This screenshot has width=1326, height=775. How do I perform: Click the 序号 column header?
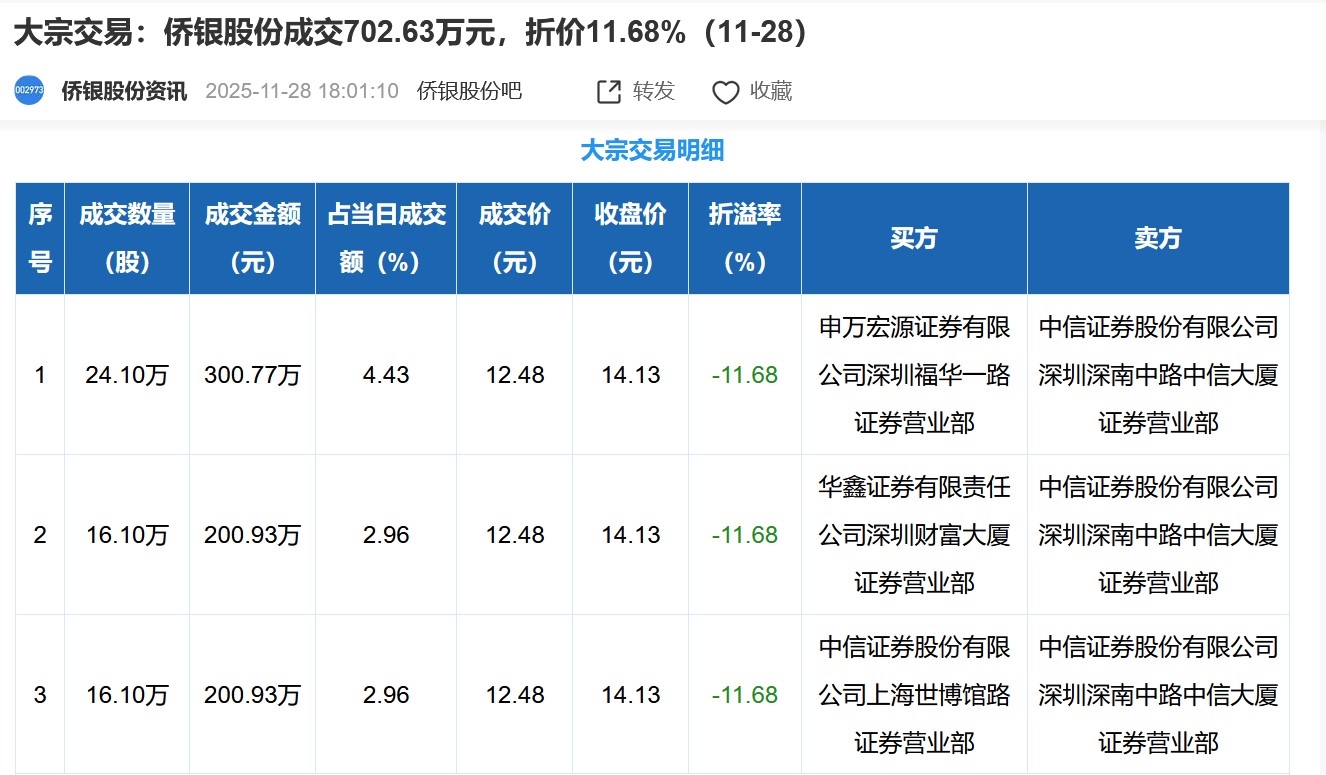point(40,238)
